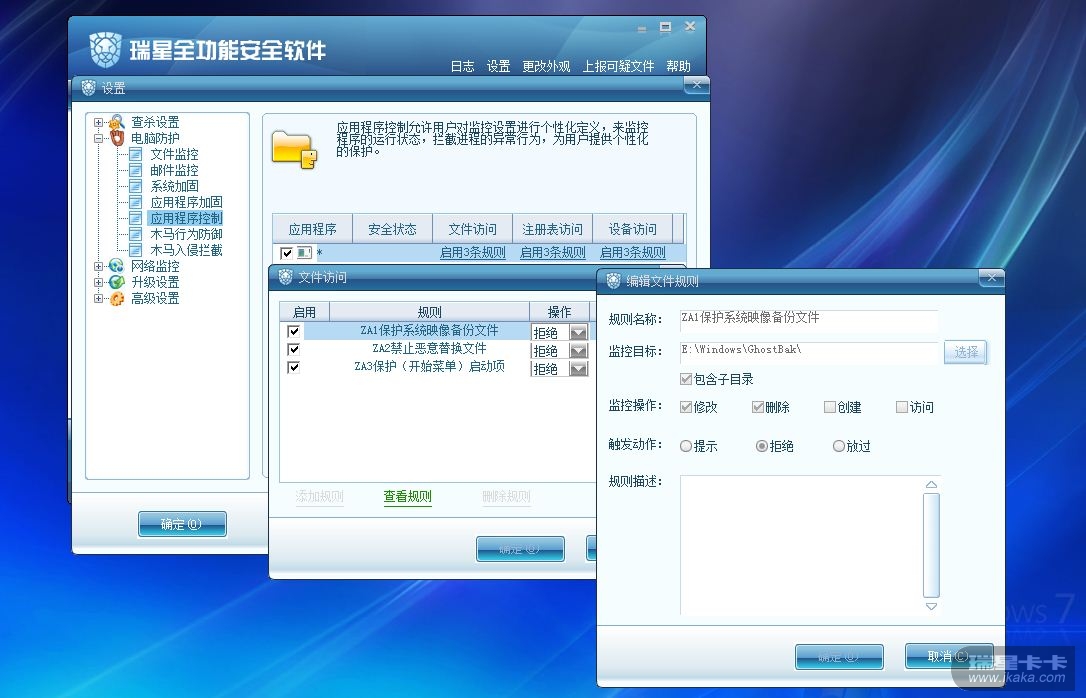Click the 电脑防护 hand icon in tree

click(117, 138)
